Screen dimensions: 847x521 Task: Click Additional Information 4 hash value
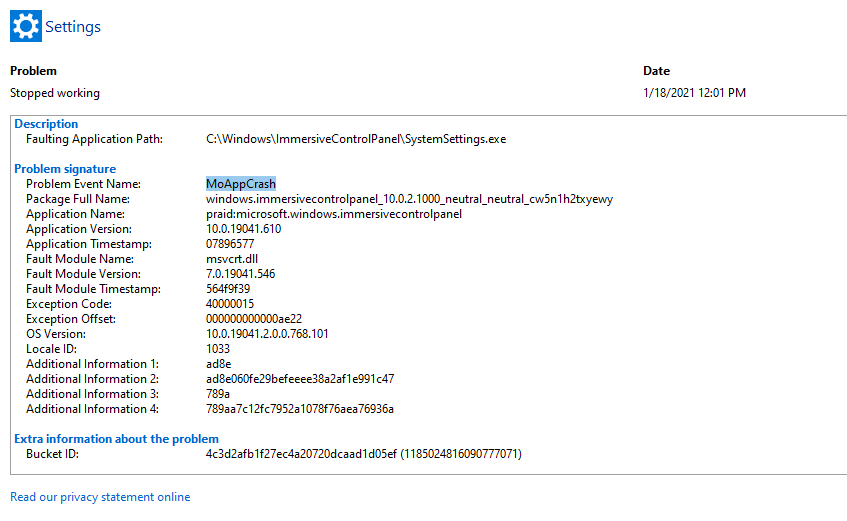pyautogui.click(x=300, y=409)
